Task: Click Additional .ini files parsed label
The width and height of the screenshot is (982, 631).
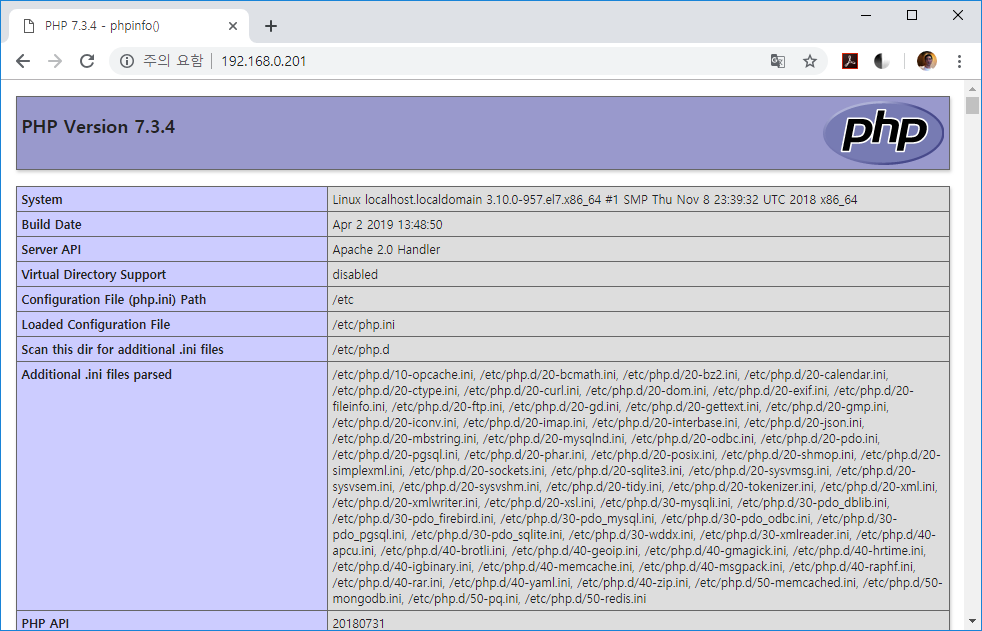Action: 96,375
